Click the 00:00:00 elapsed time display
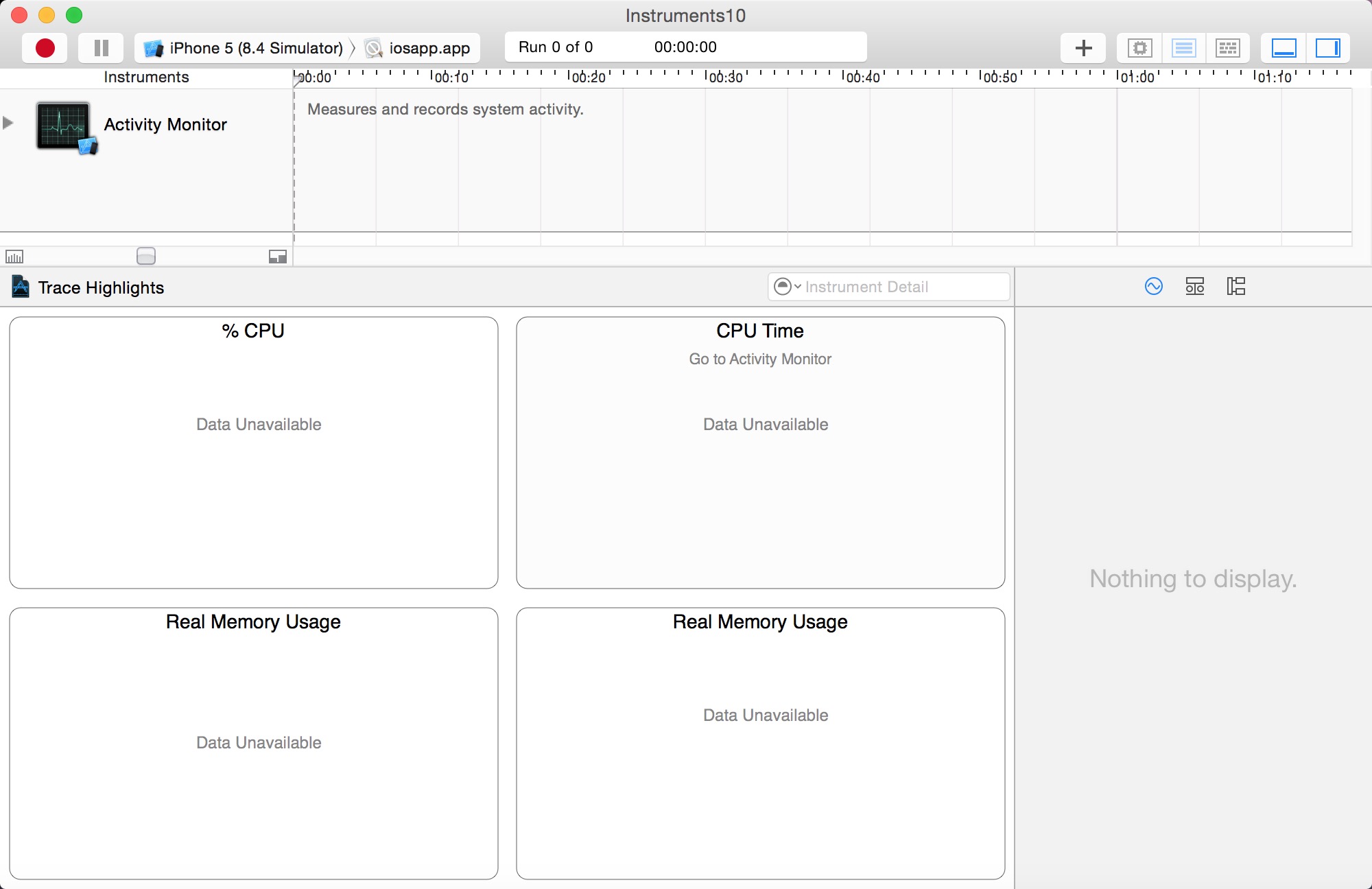 [x=685, y=47]
